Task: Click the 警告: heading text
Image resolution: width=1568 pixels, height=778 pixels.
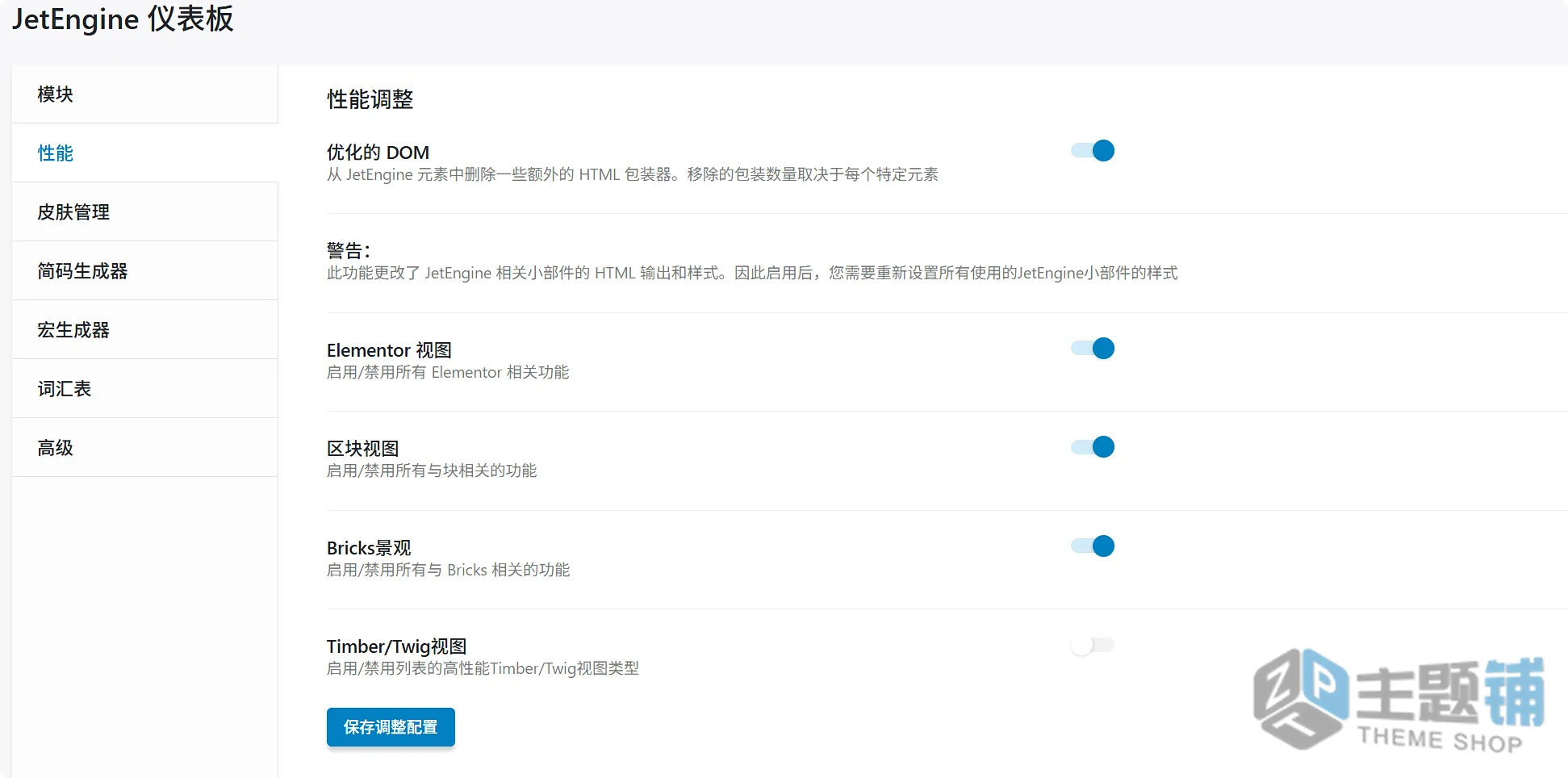Action: (349, 251)
